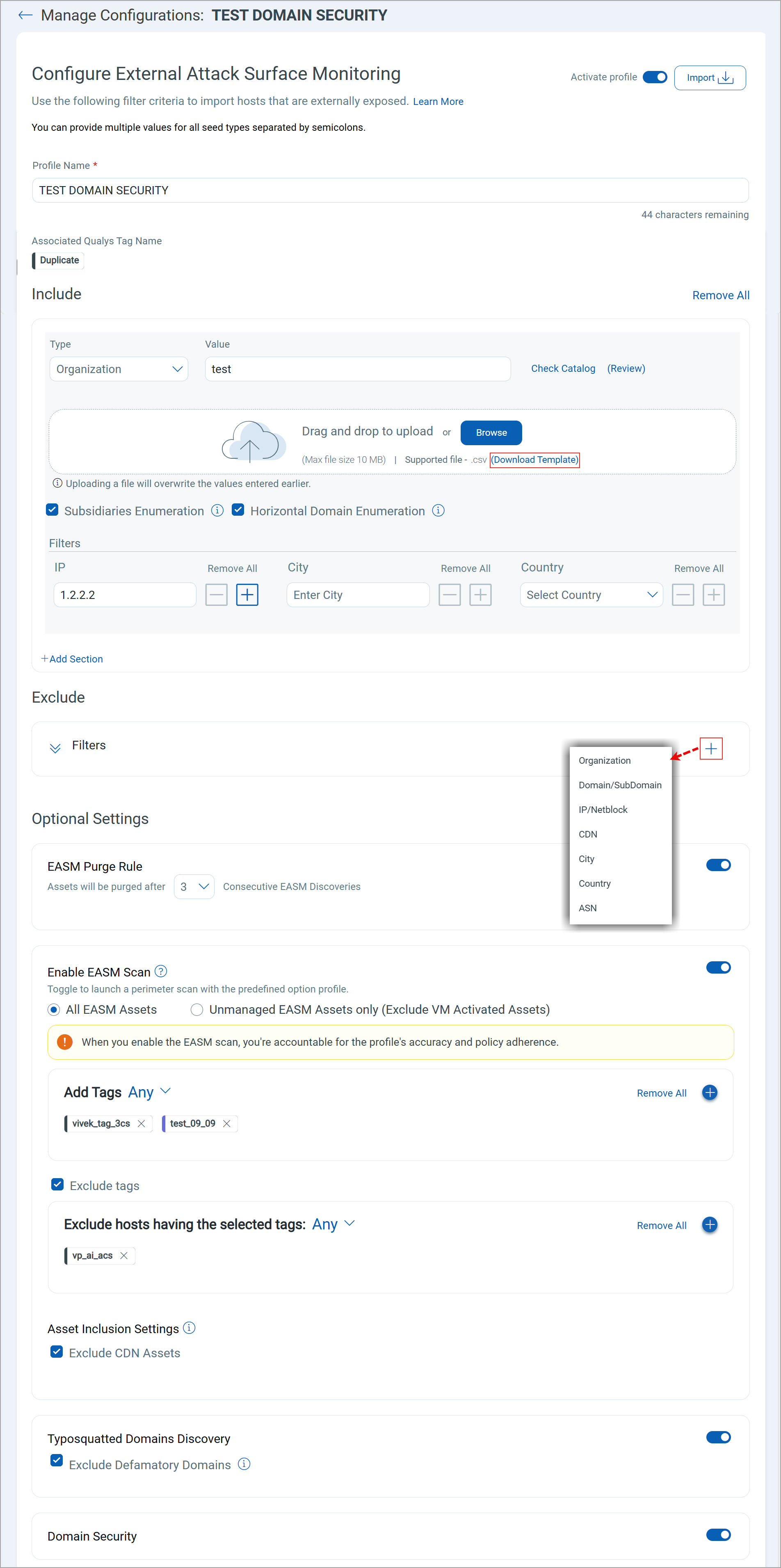Click the minus icon to remove the City filter

click(450, 595)
